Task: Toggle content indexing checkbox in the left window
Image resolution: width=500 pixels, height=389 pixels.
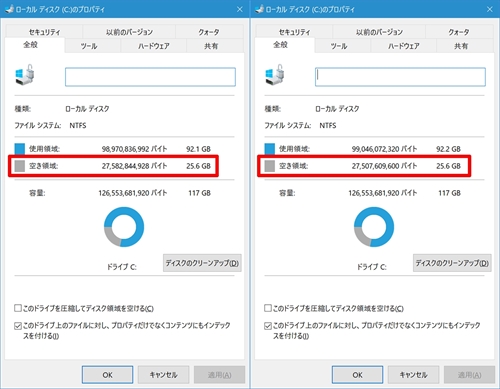Action: pyautogui.click(x=18, y=326)
